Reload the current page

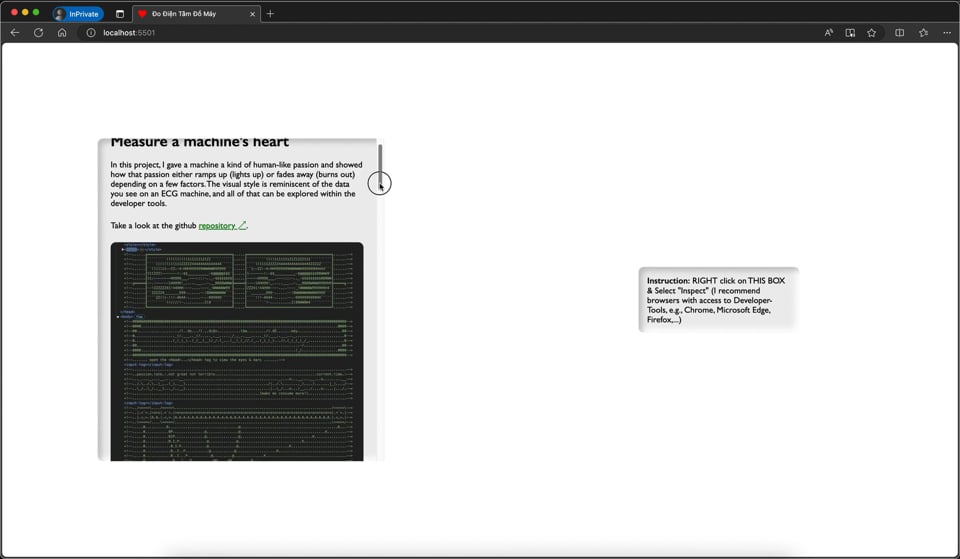coord(38,32)
